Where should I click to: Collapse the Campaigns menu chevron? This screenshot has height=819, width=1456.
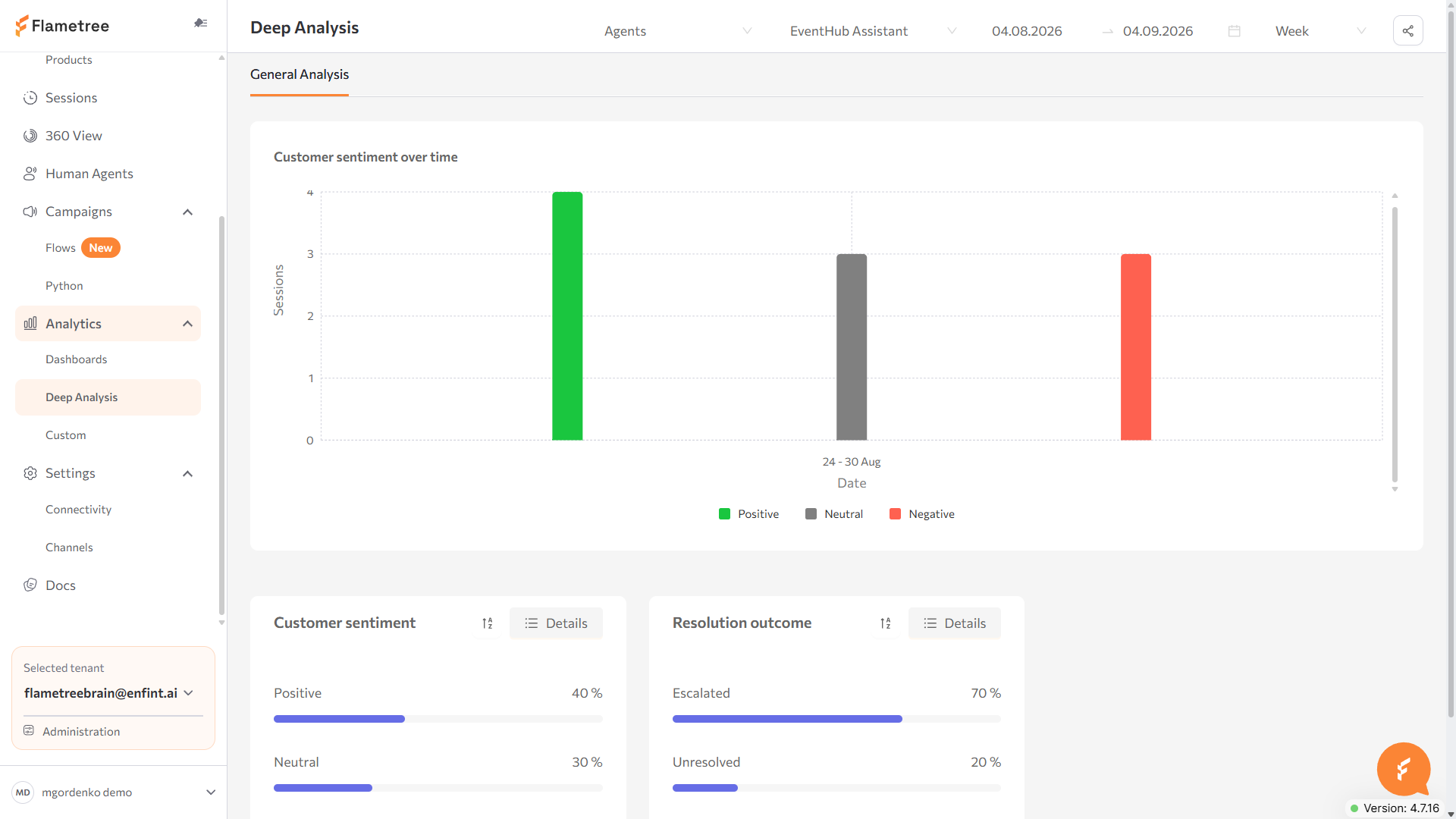point(188,212)
